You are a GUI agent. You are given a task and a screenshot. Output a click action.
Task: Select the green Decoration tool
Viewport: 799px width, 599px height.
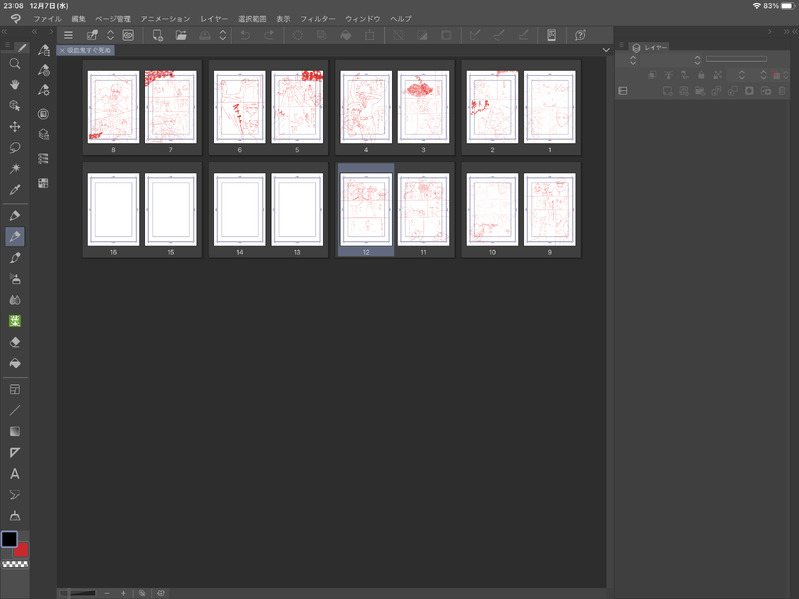pyautogui.click(x=15, y=321)
